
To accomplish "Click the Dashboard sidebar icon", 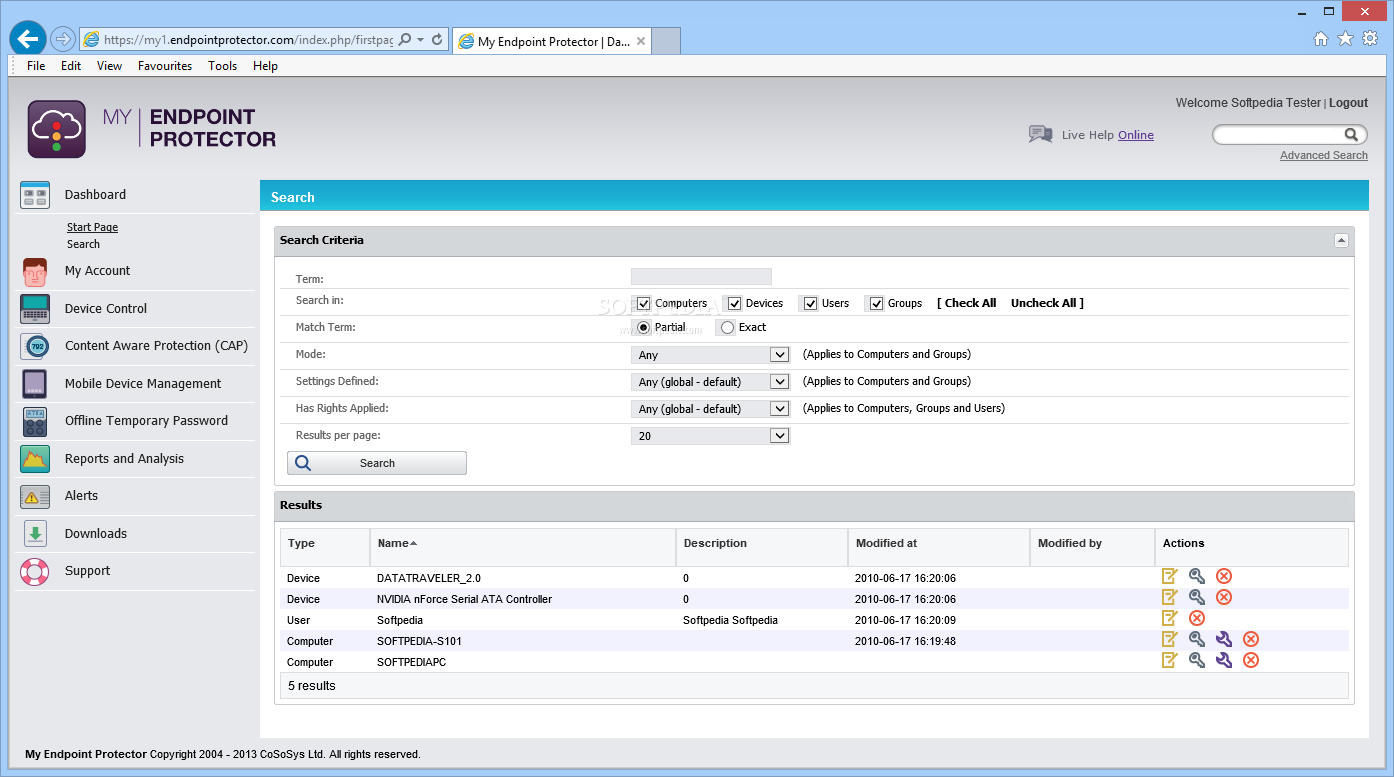I will [35, 195].
